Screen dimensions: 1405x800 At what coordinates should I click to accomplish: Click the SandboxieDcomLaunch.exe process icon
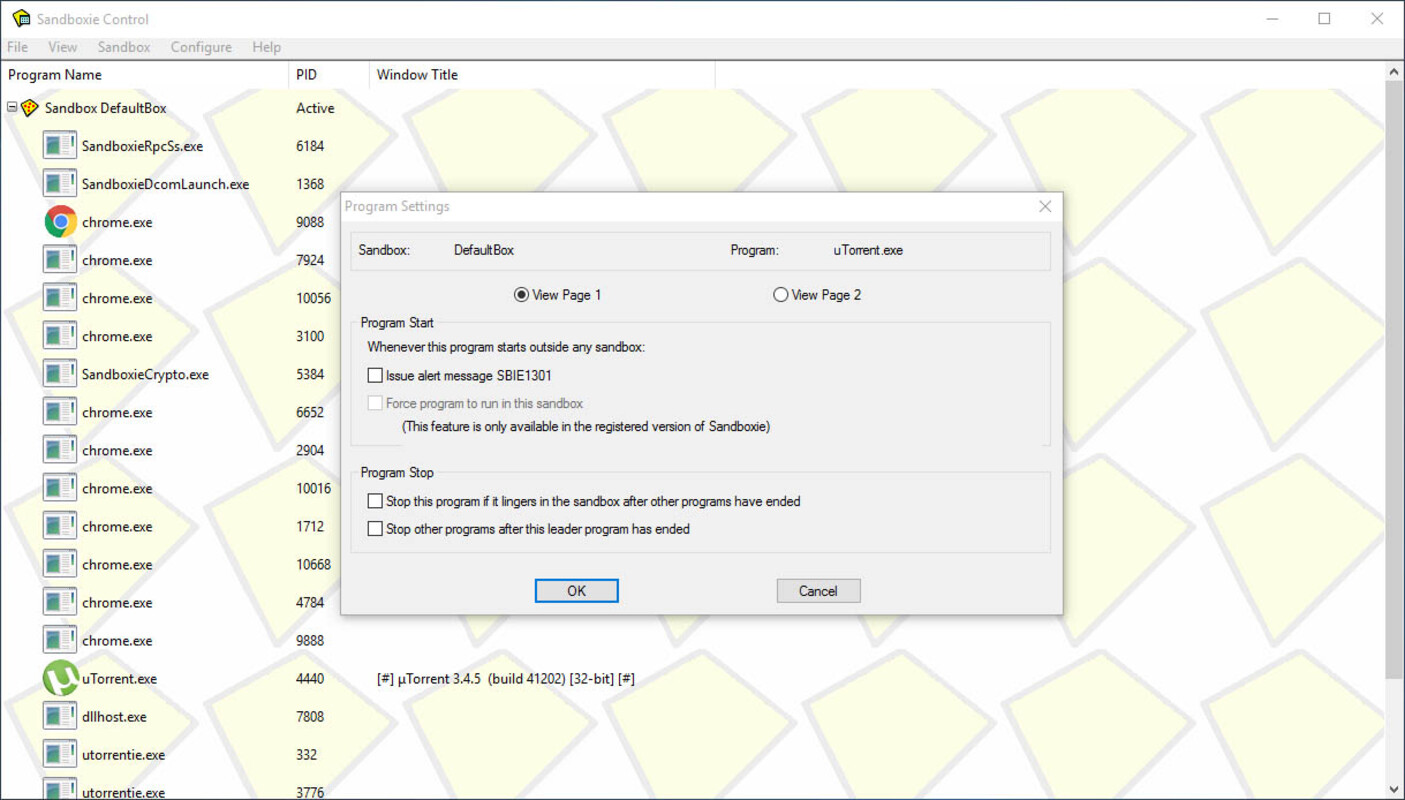click(60, 184)
